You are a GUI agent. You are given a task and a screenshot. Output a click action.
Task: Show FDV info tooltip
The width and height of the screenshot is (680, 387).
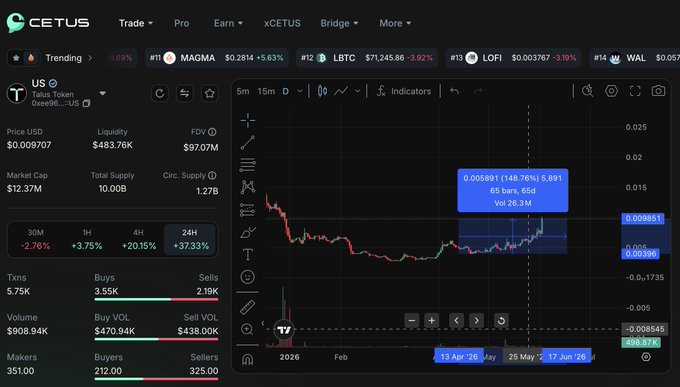point(212,132)
